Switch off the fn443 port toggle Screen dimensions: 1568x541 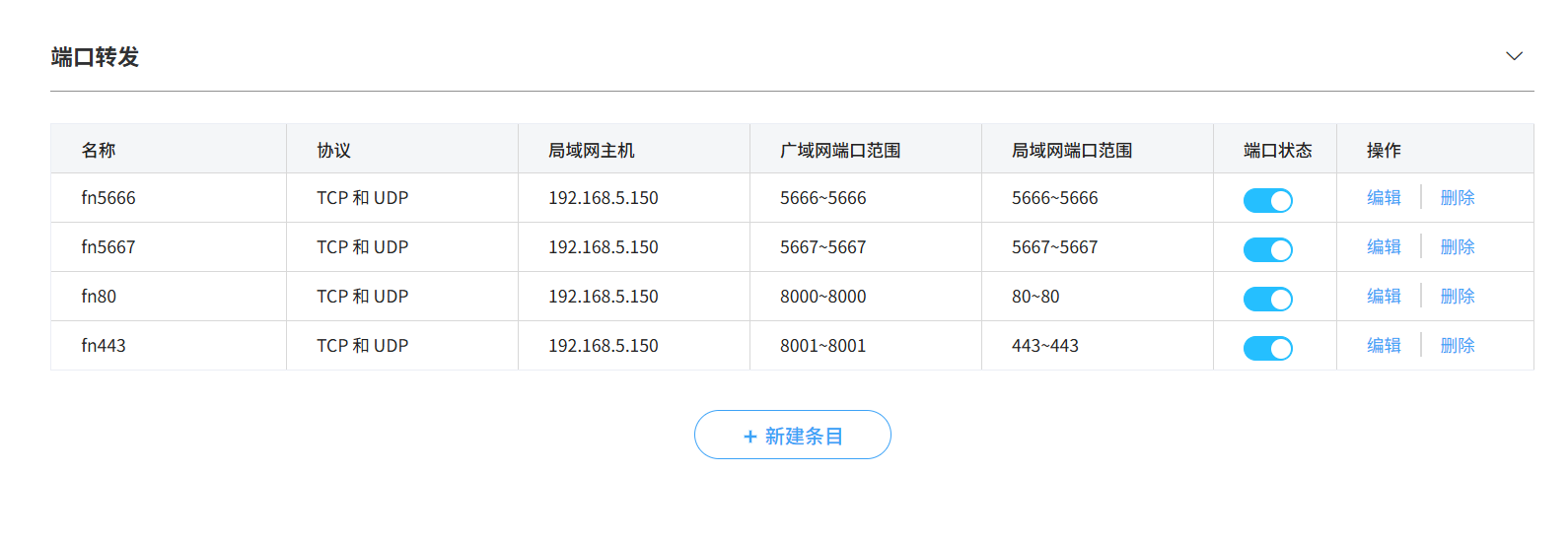[x=1267, y=348]
